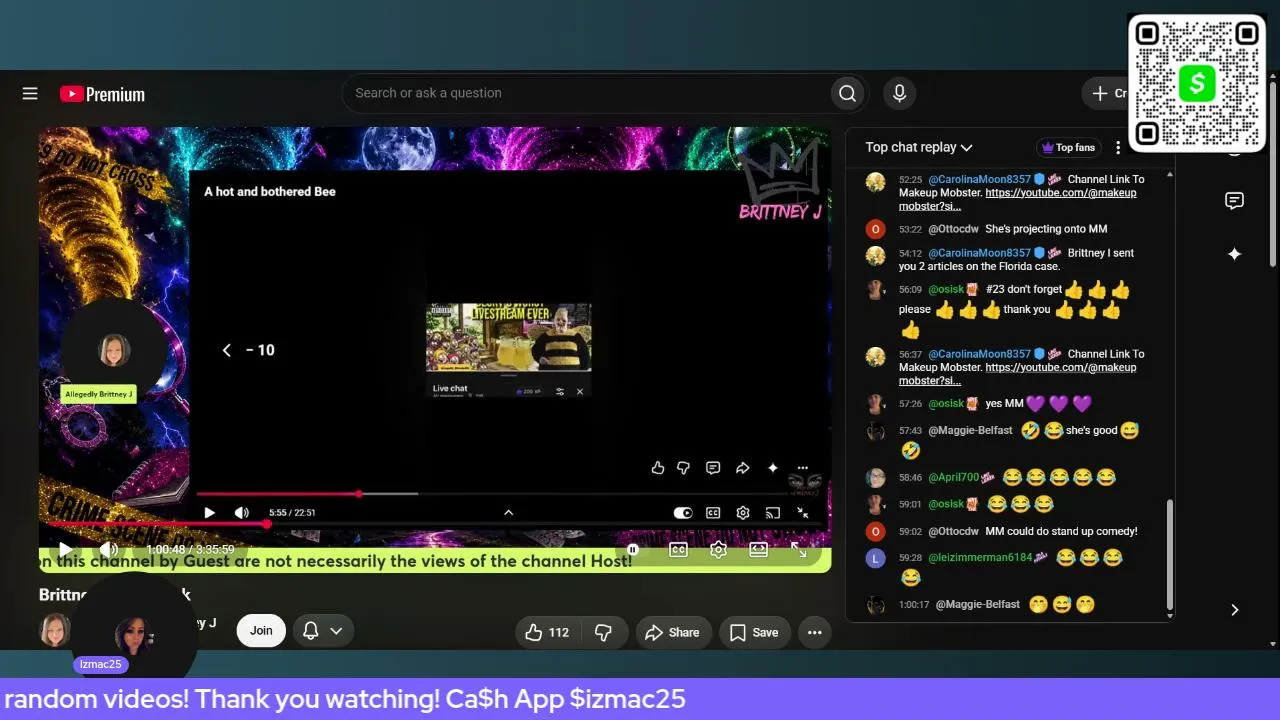Screen dimensions: 1280x720
Task: Open inner video more options dots
Action: pos(802,468)
